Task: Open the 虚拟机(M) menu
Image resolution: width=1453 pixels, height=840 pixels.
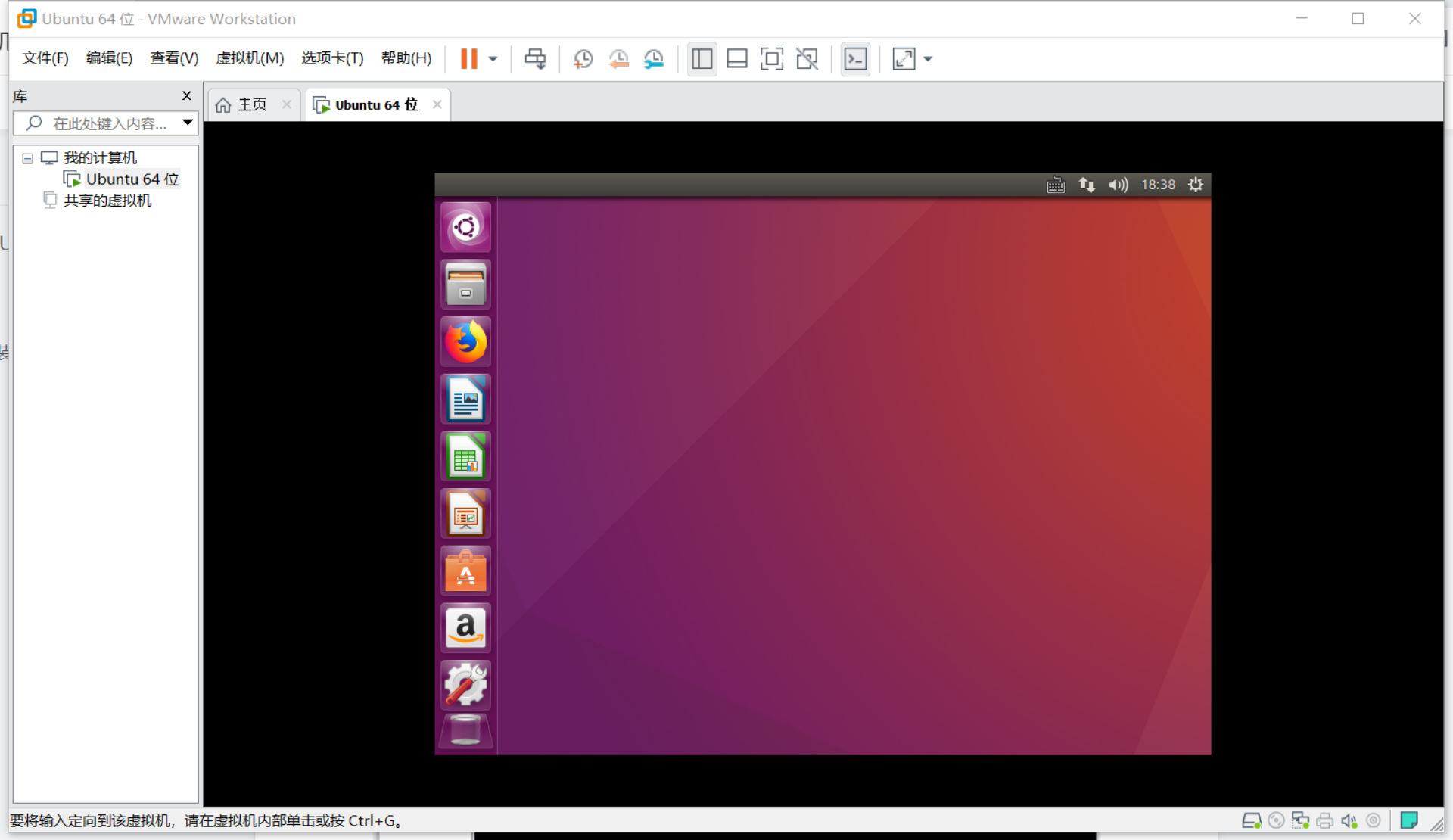Action: click(250, 58)
